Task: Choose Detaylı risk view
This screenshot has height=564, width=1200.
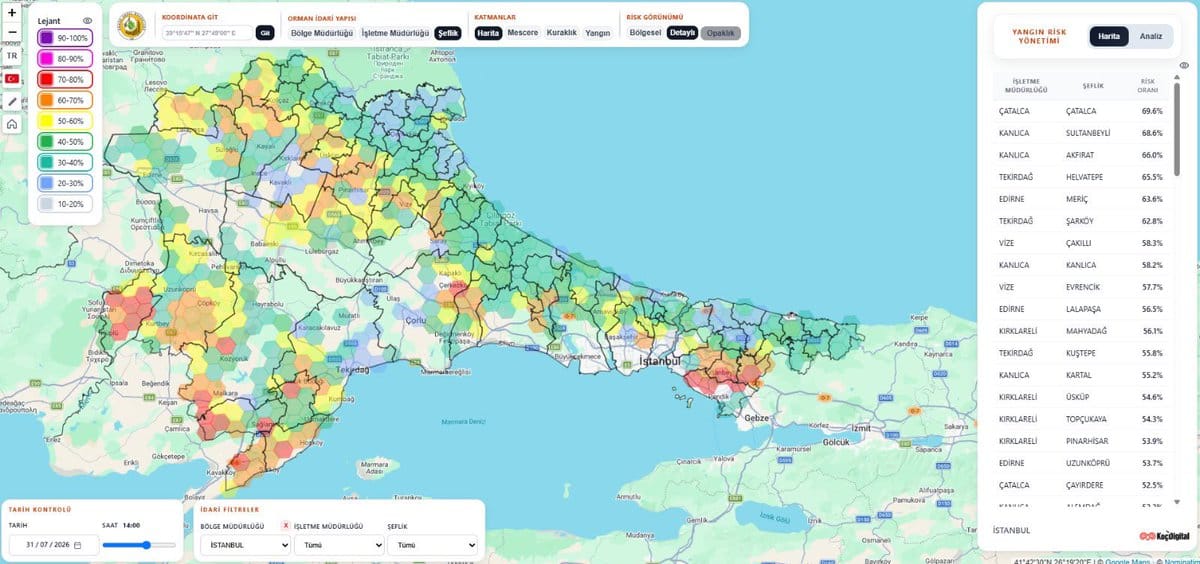Action: pos(682,33)
